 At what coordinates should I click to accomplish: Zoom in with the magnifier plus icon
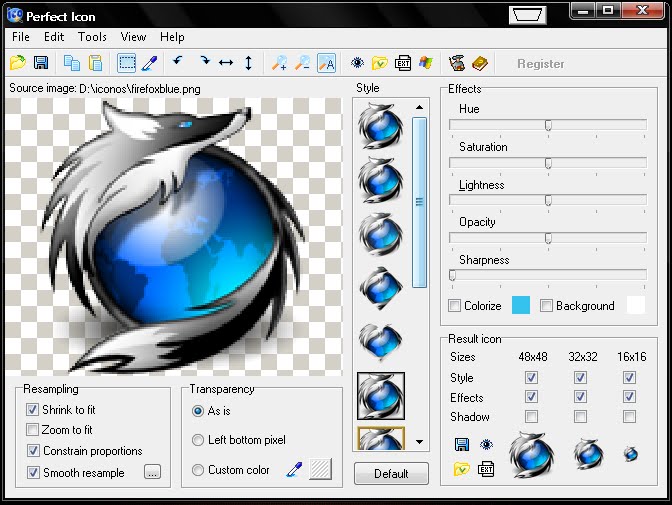pyautogui.click(x=280, y=63)
